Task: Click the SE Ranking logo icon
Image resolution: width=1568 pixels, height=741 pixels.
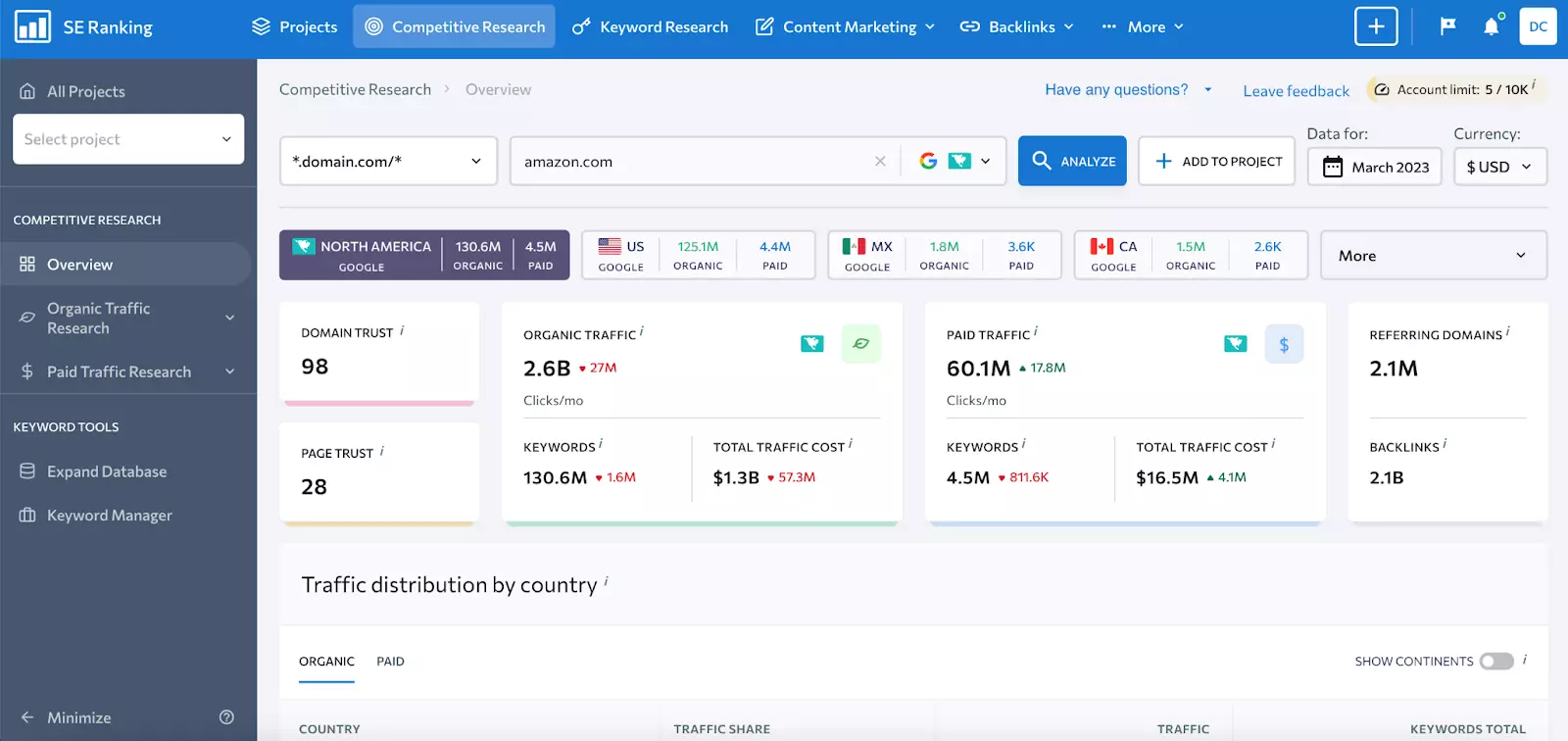Action: click(x=32, y=26)
